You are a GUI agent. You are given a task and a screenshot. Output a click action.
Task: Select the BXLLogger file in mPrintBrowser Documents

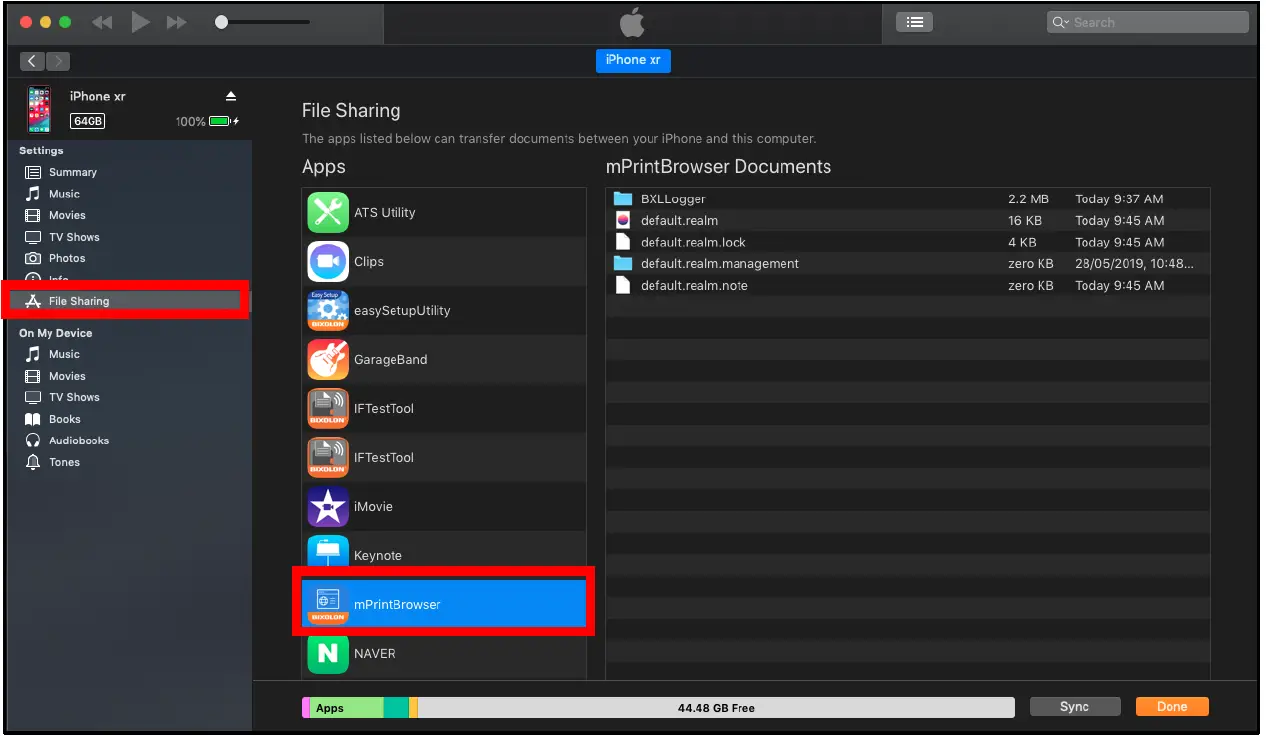tap(670, 198)
